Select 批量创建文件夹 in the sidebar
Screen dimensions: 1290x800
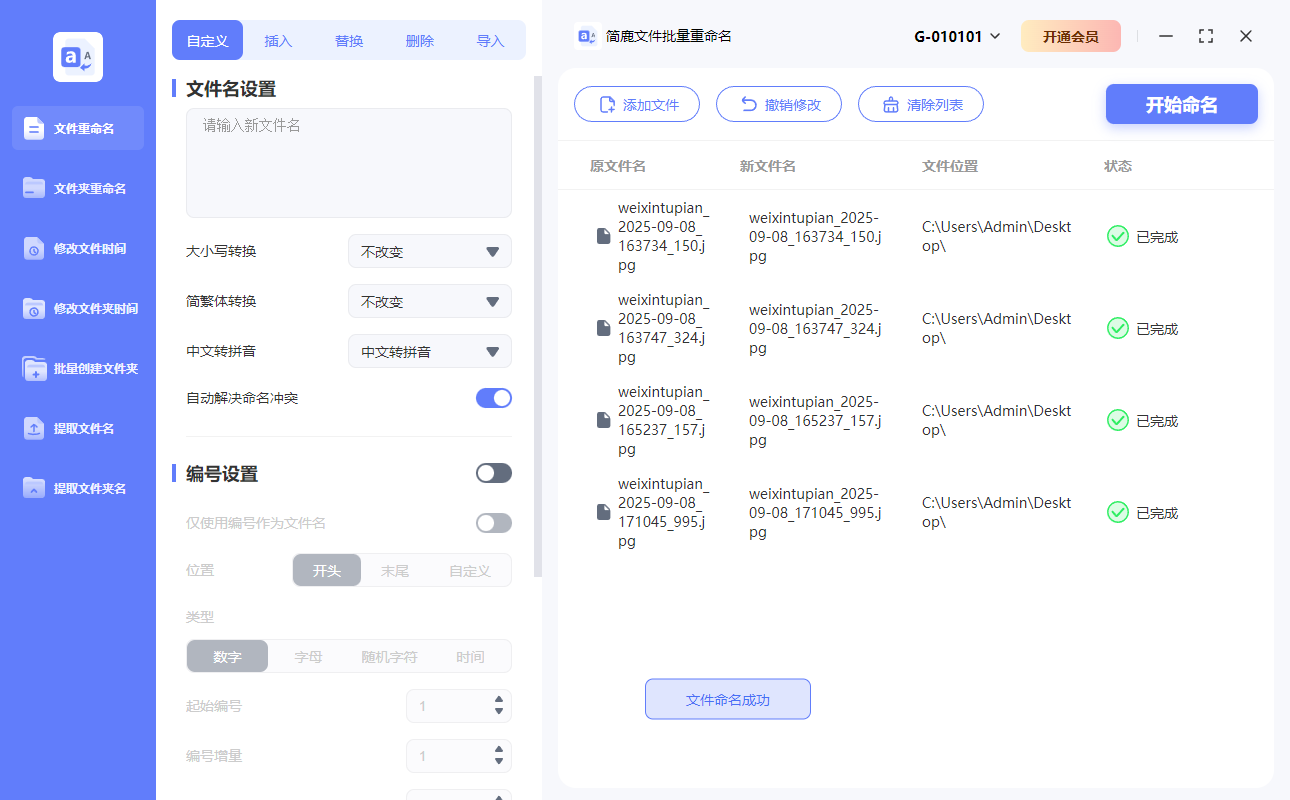[77, 368]
